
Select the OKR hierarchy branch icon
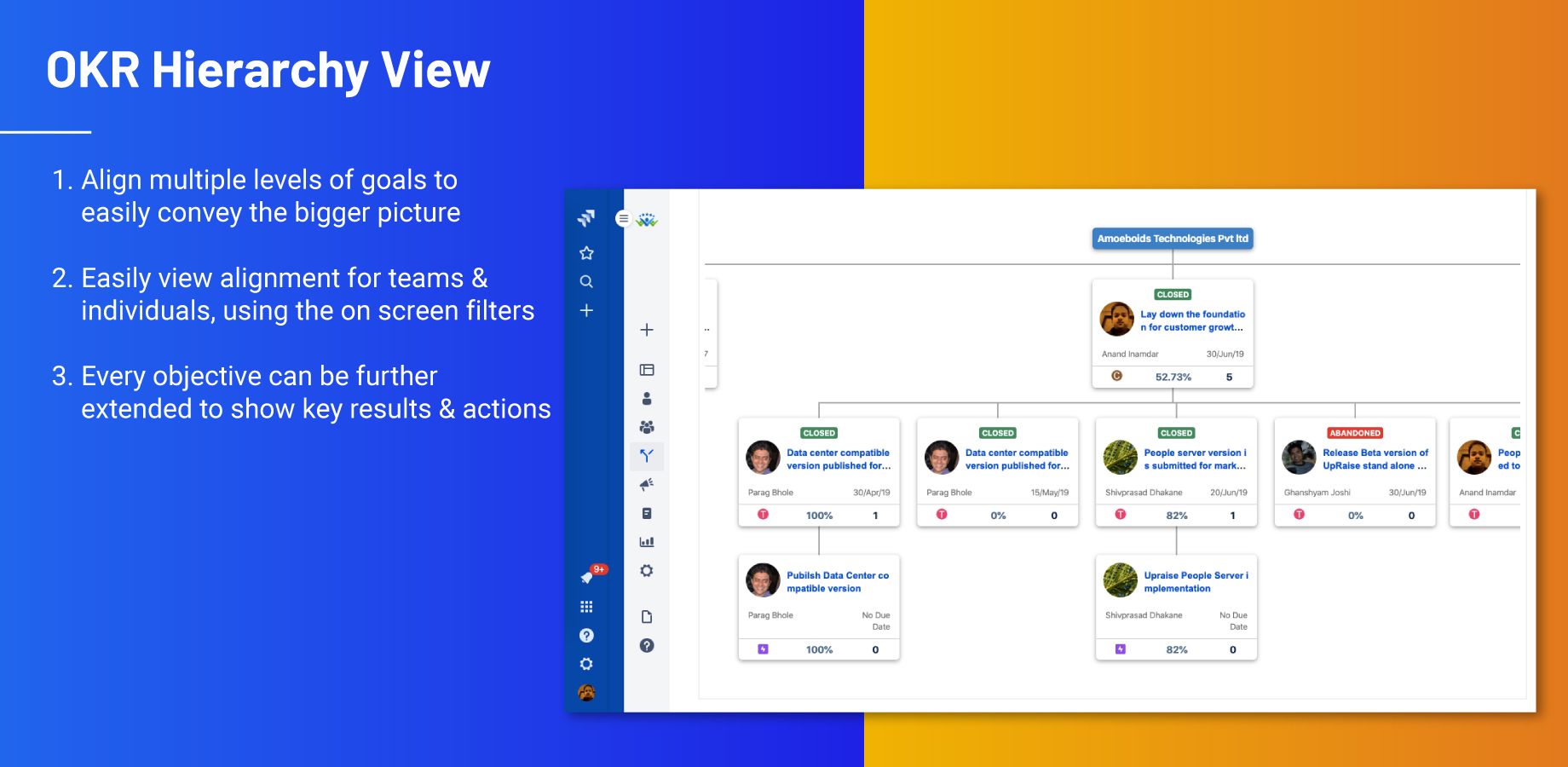click(x=647, y=456)
